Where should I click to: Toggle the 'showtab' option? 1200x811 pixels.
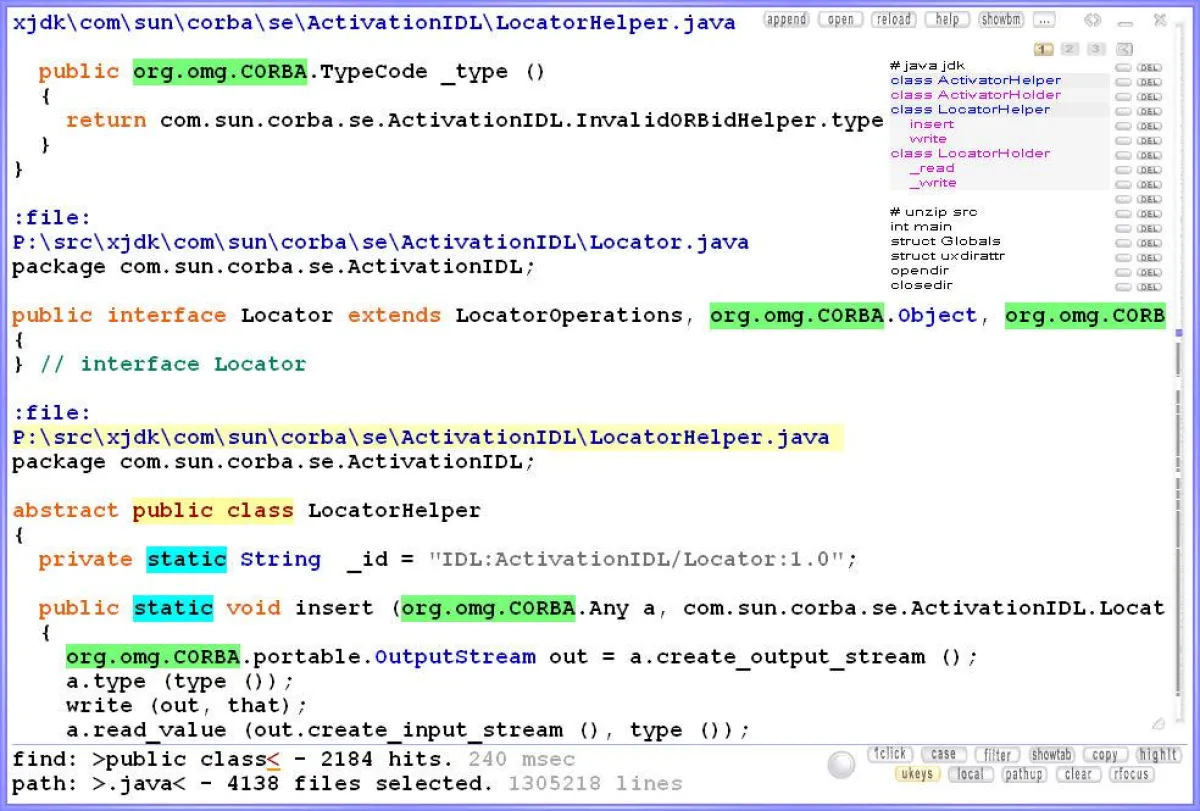tap(1051, 755)
